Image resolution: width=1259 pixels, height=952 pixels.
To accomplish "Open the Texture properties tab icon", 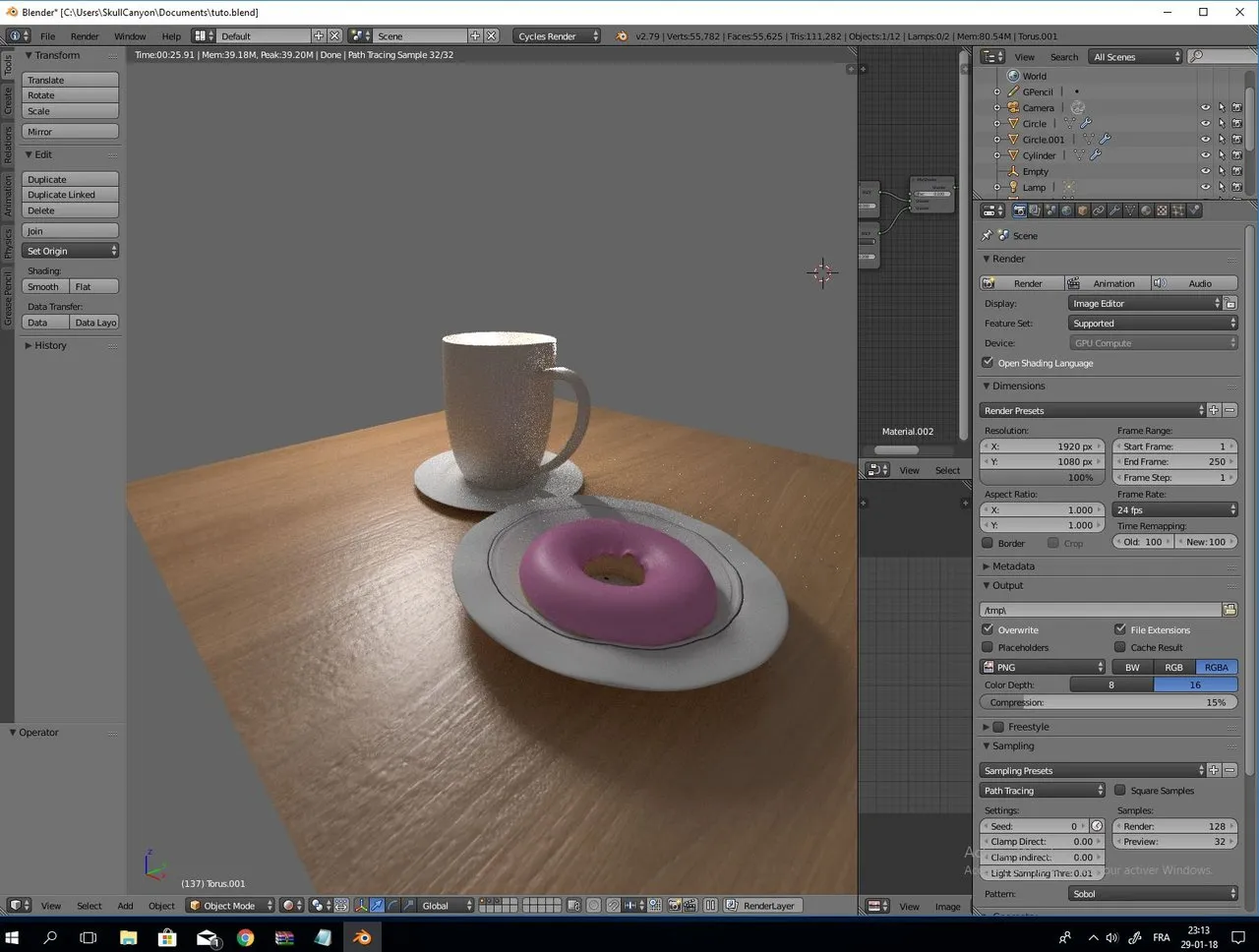I will [1162, 210].
